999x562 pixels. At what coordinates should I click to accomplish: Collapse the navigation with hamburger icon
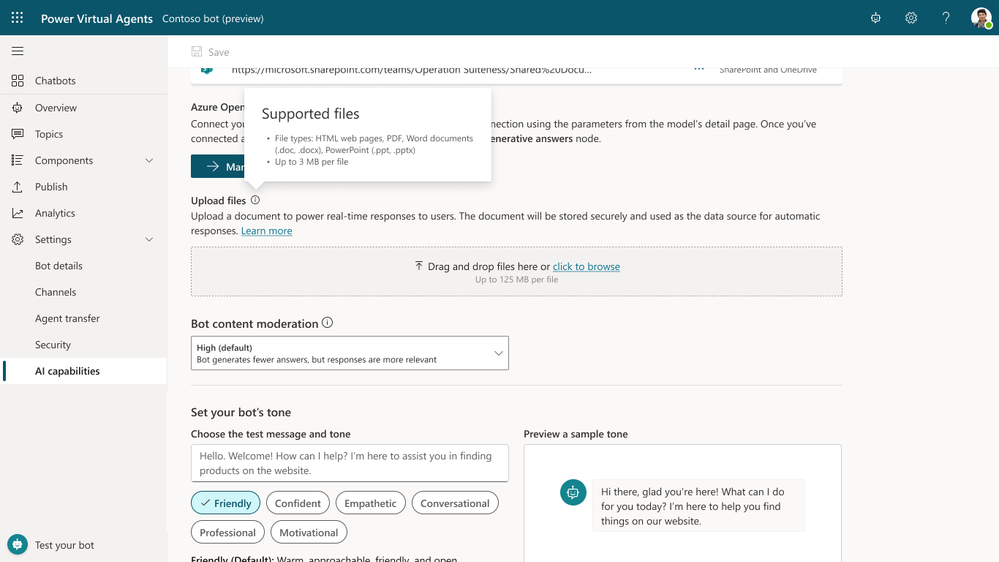17,51
